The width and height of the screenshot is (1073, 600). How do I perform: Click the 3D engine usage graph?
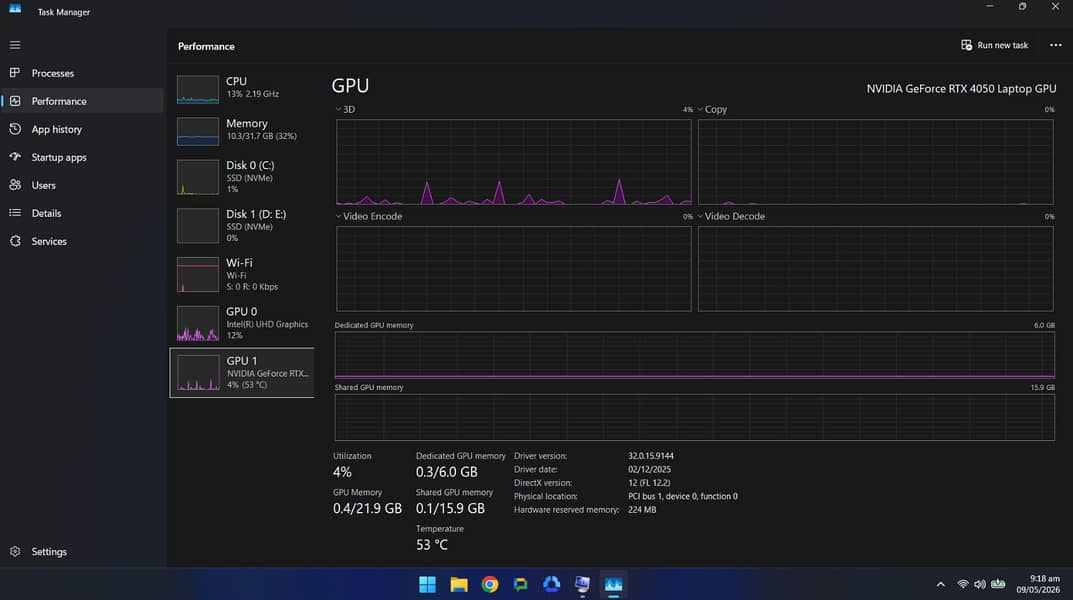[x=513, y=162]
